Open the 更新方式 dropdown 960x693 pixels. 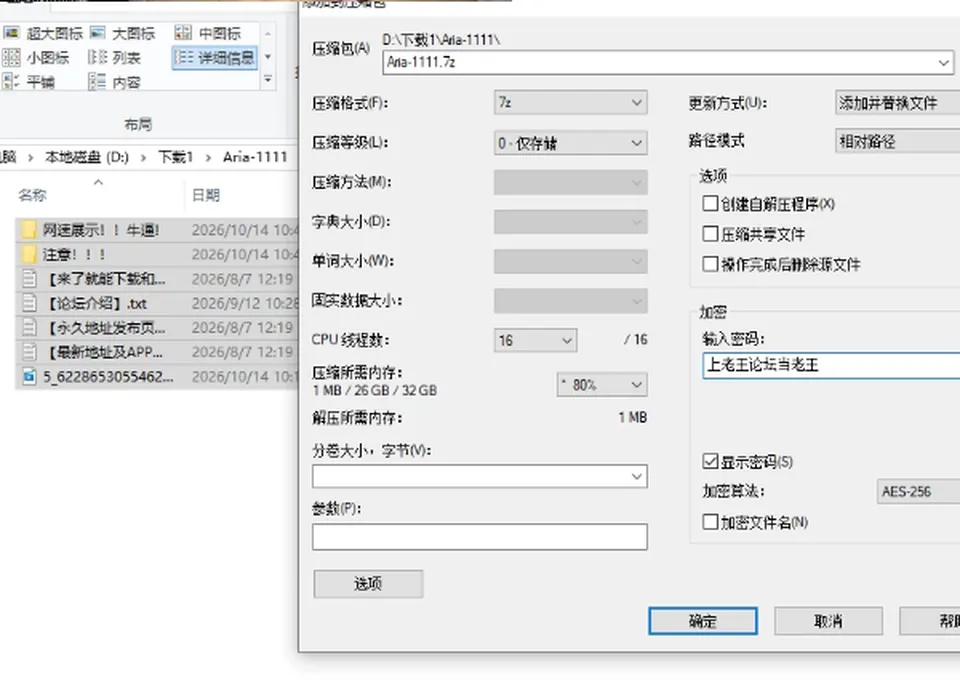[x=898, y=103]
